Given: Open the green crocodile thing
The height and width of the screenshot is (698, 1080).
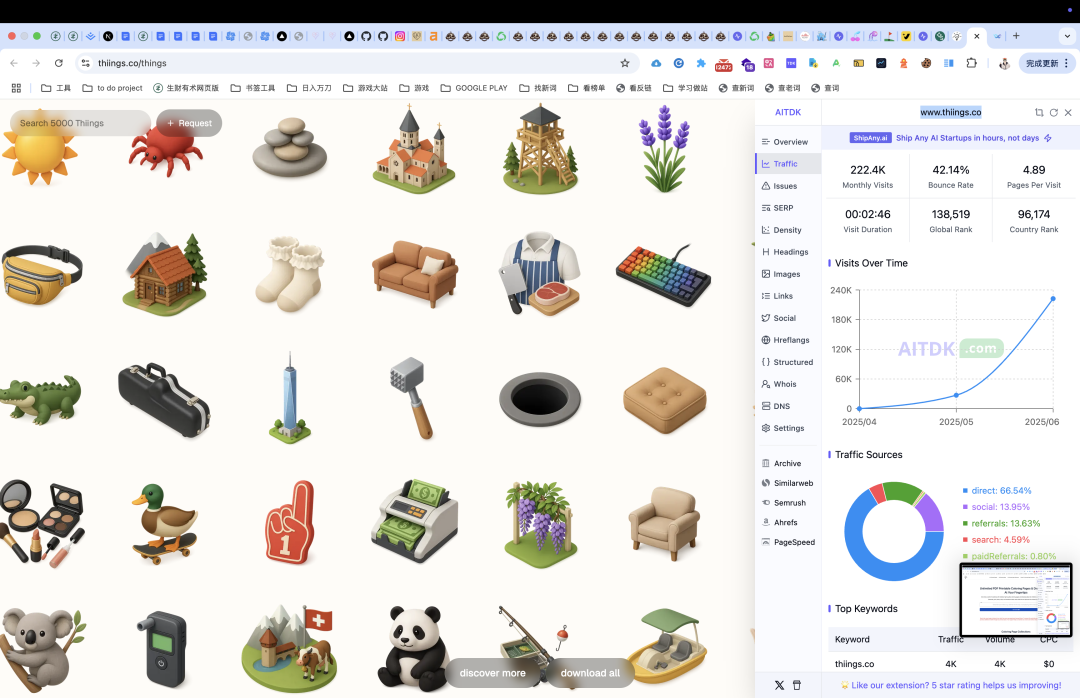Looking at the screenshot, I should tap(41, 399).
